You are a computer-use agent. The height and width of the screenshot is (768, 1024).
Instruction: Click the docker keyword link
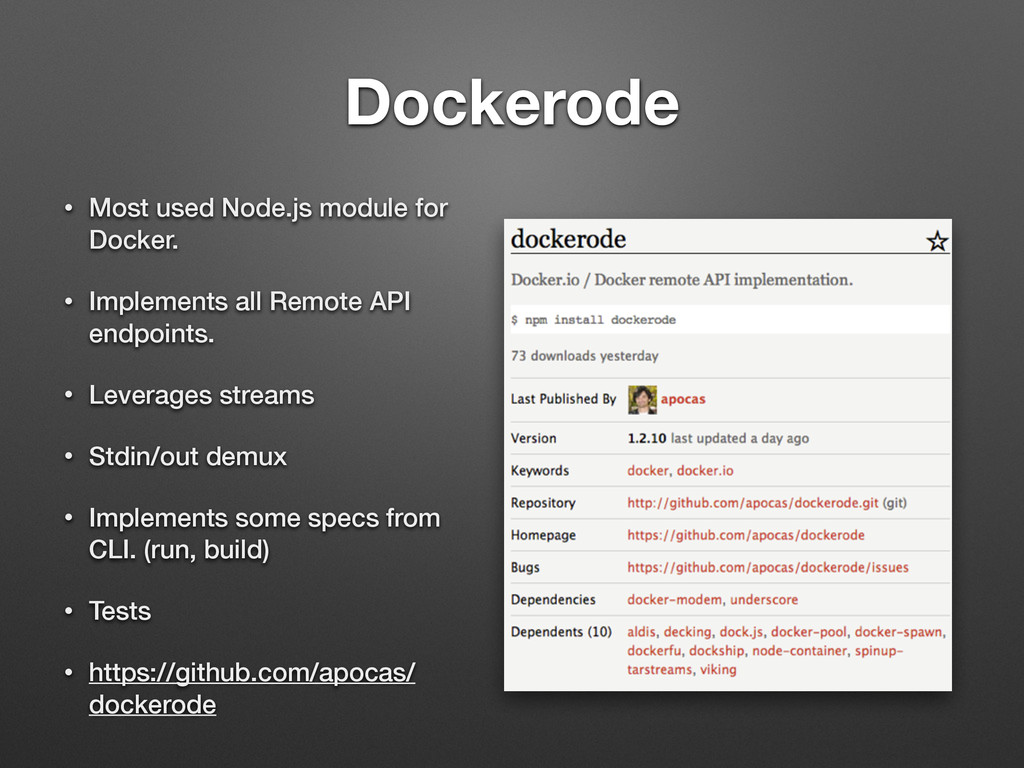click(648, 471)
